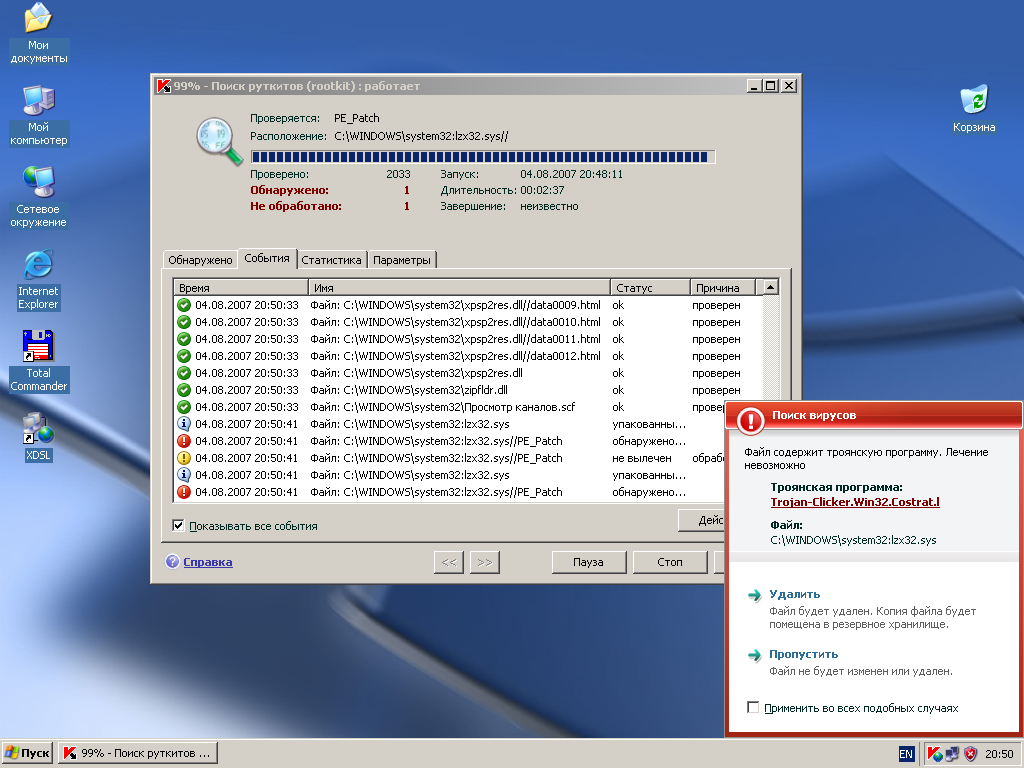
Task: Open the Корзина recycle bin icon
Action: click(974, 108)
